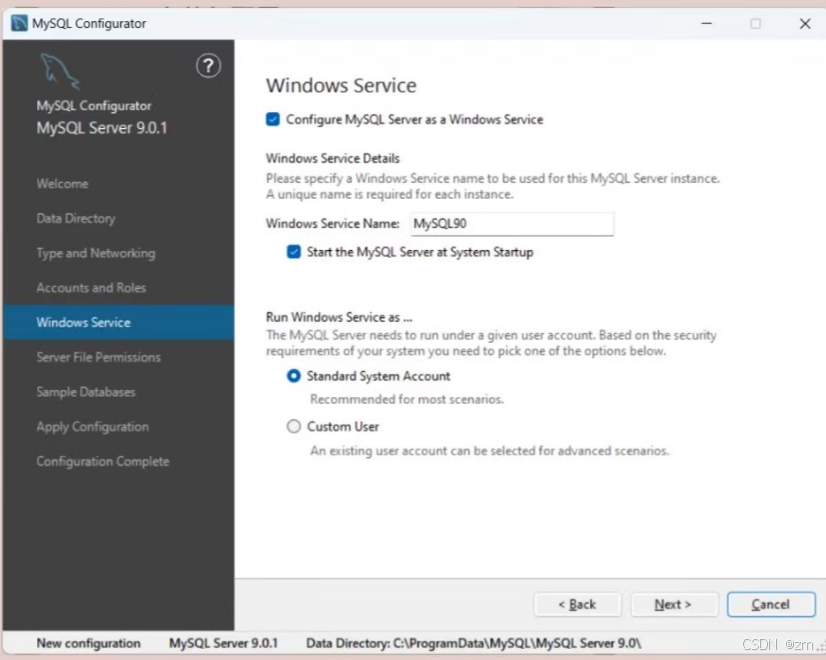Open the help question mark icon
Screen dimensions: 826x660
[x=208, y=66]
